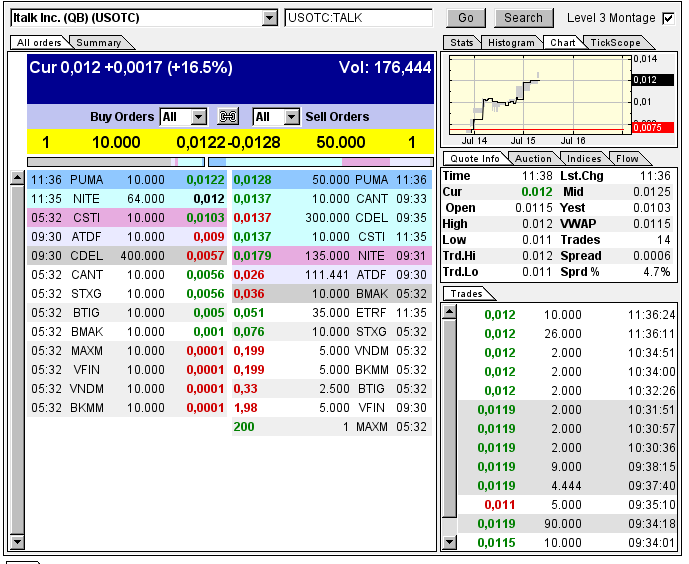
Task: Select MAXM sell order at 200
Action: click(332, 427)
